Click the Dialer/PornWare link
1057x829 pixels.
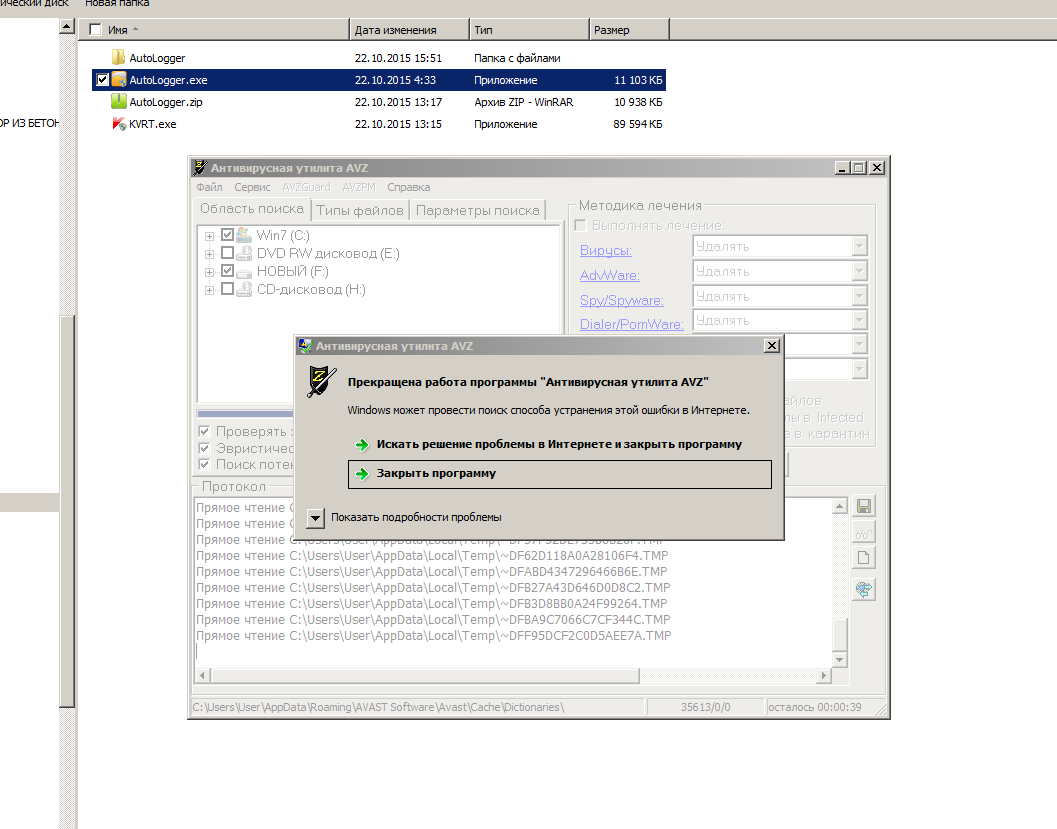point(632,324)
